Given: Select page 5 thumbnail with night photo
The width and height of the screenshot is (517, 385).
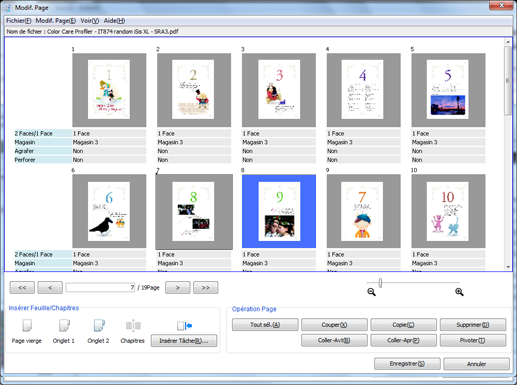Looking at the screenshot, I should [x=448, y=90].
